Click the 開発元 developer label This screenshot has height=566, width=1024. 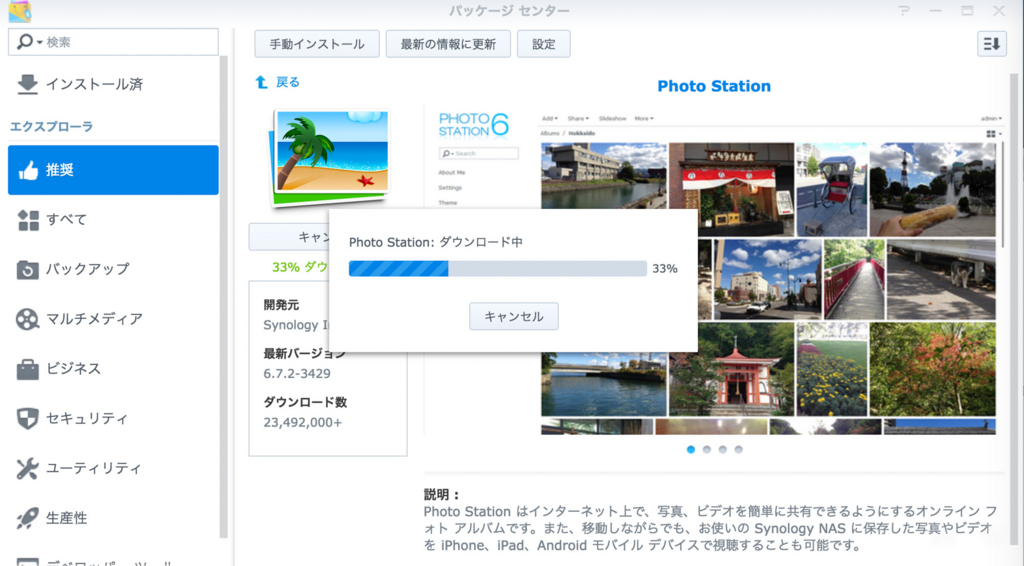pos(281,305)
